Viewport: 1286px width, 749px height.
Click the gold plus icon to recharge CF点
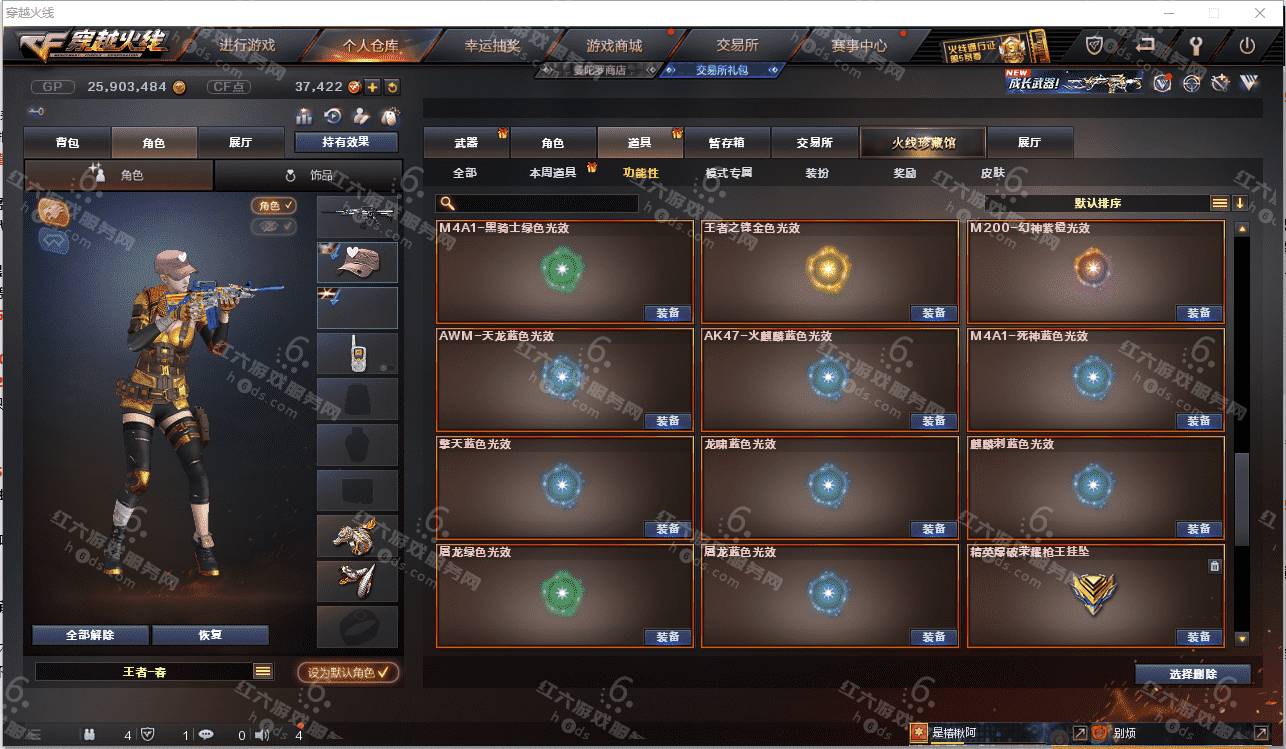[372, 87]
